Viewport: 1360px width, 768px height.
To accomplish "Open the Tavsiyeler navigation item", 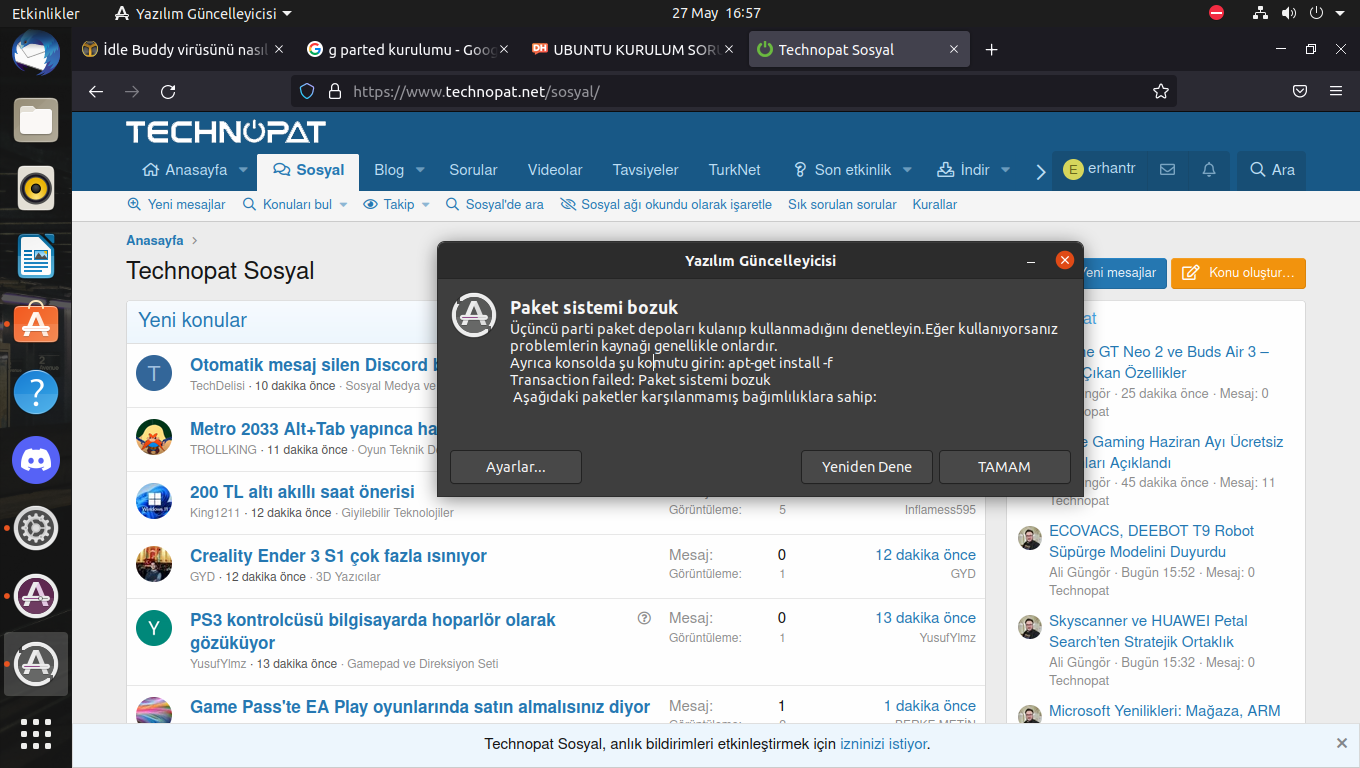I will [645, 170].
